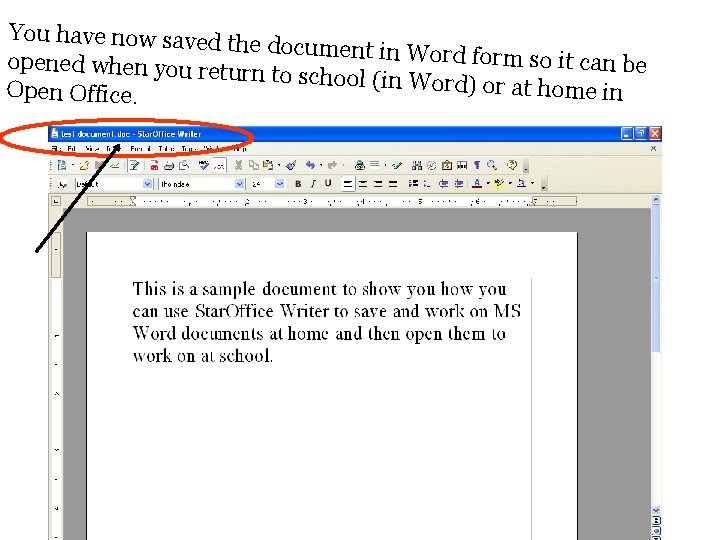Open the New document type dropdown arrow

point(73,165)
